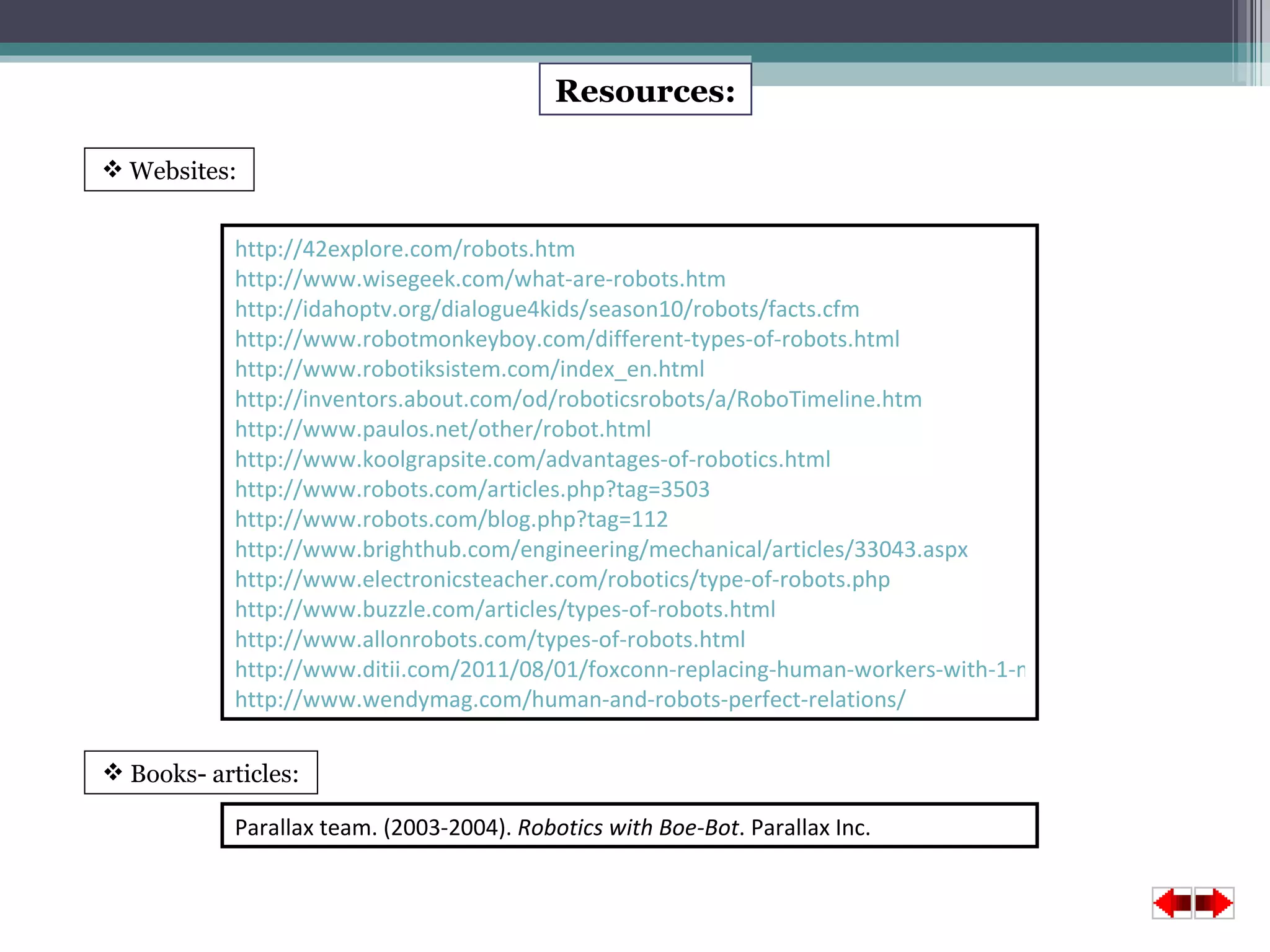1270x952 pixels.
Task: Open the wendymag human-and-robots link
Action: [x=570, y=700]
